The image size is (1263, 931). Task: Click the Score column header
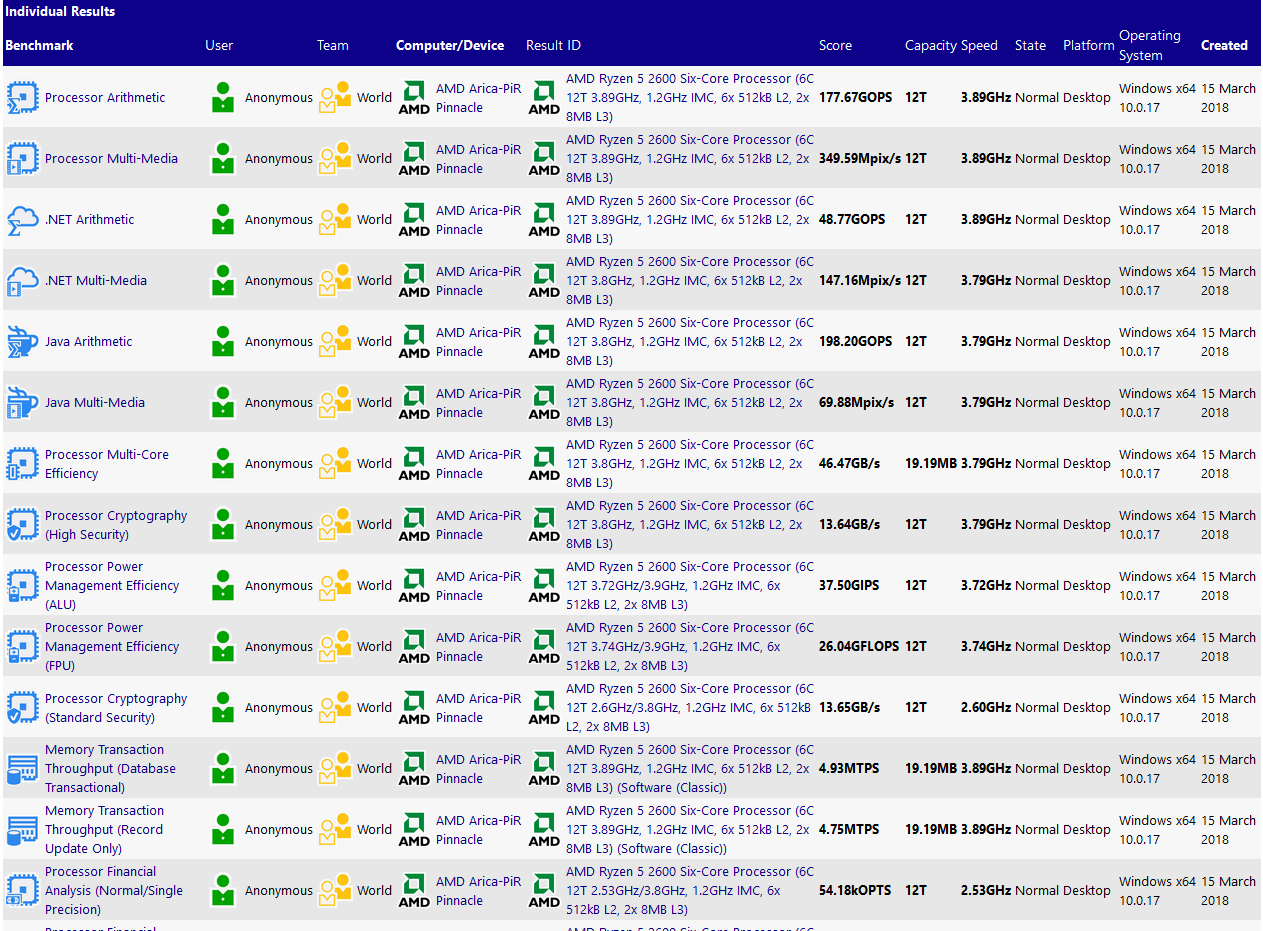(x=835, y=45)
